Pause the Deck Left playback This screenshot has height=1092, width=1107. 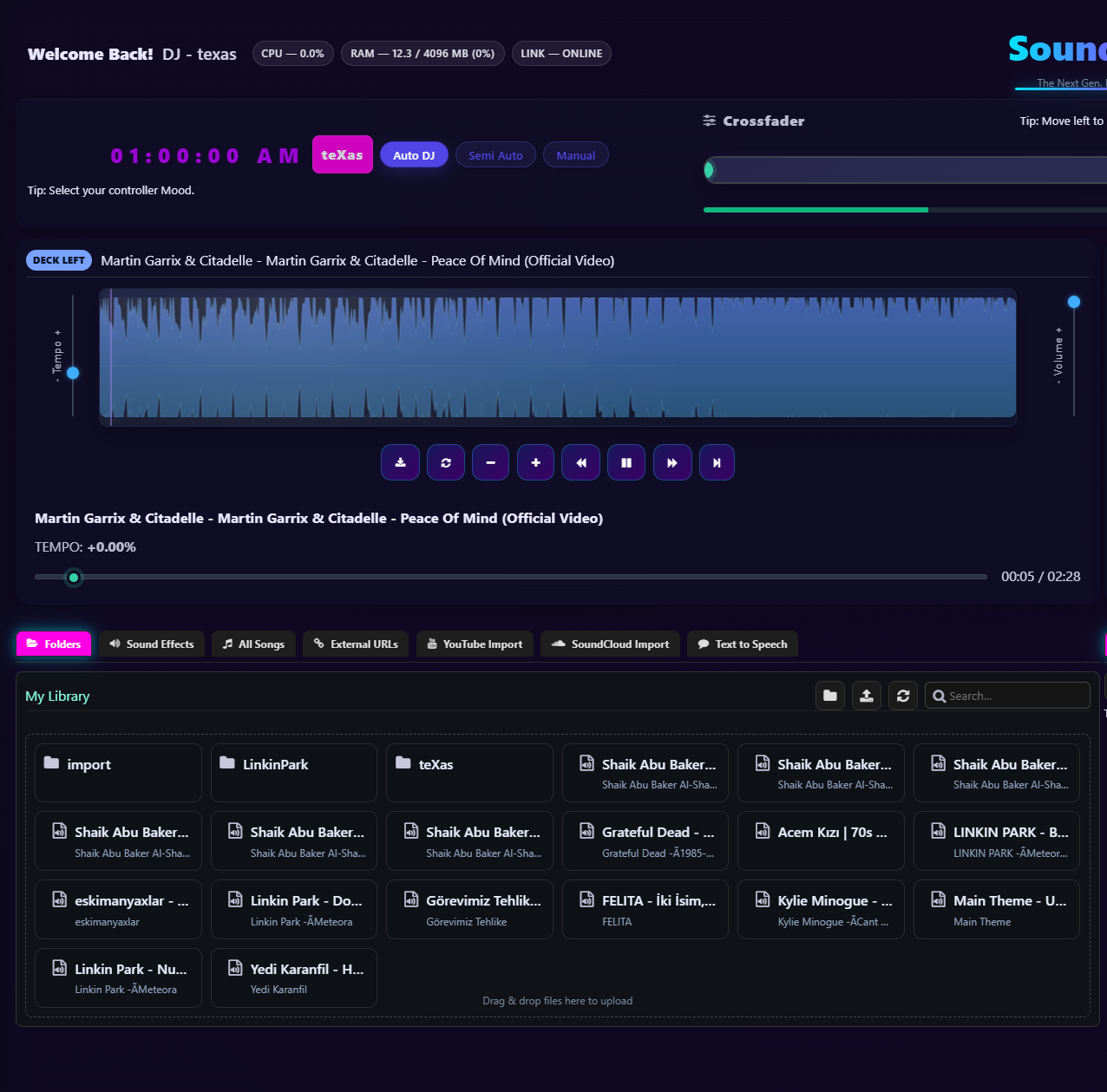pos(626,462)
